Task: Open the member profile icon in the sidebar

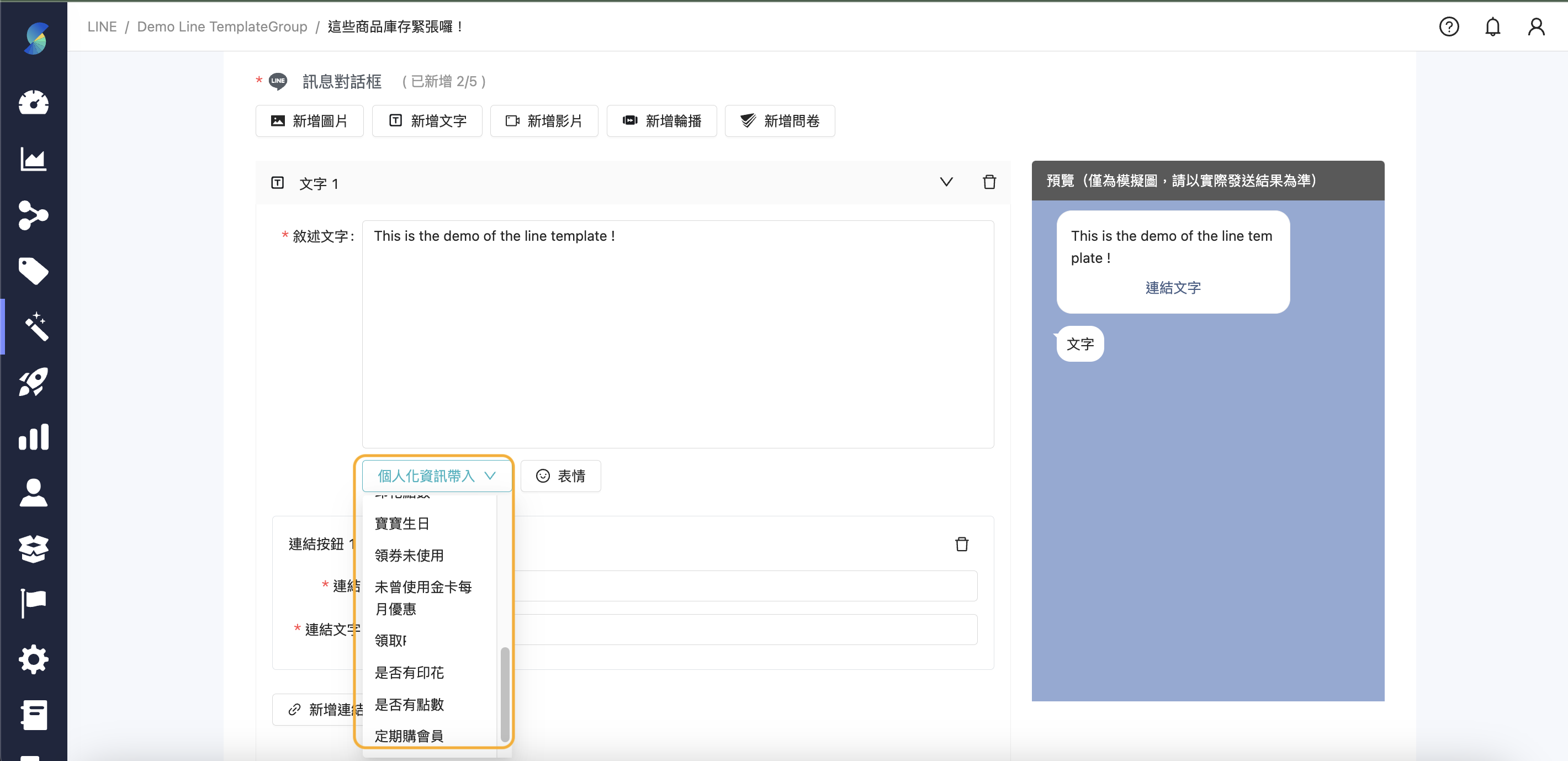Action: 34,493
